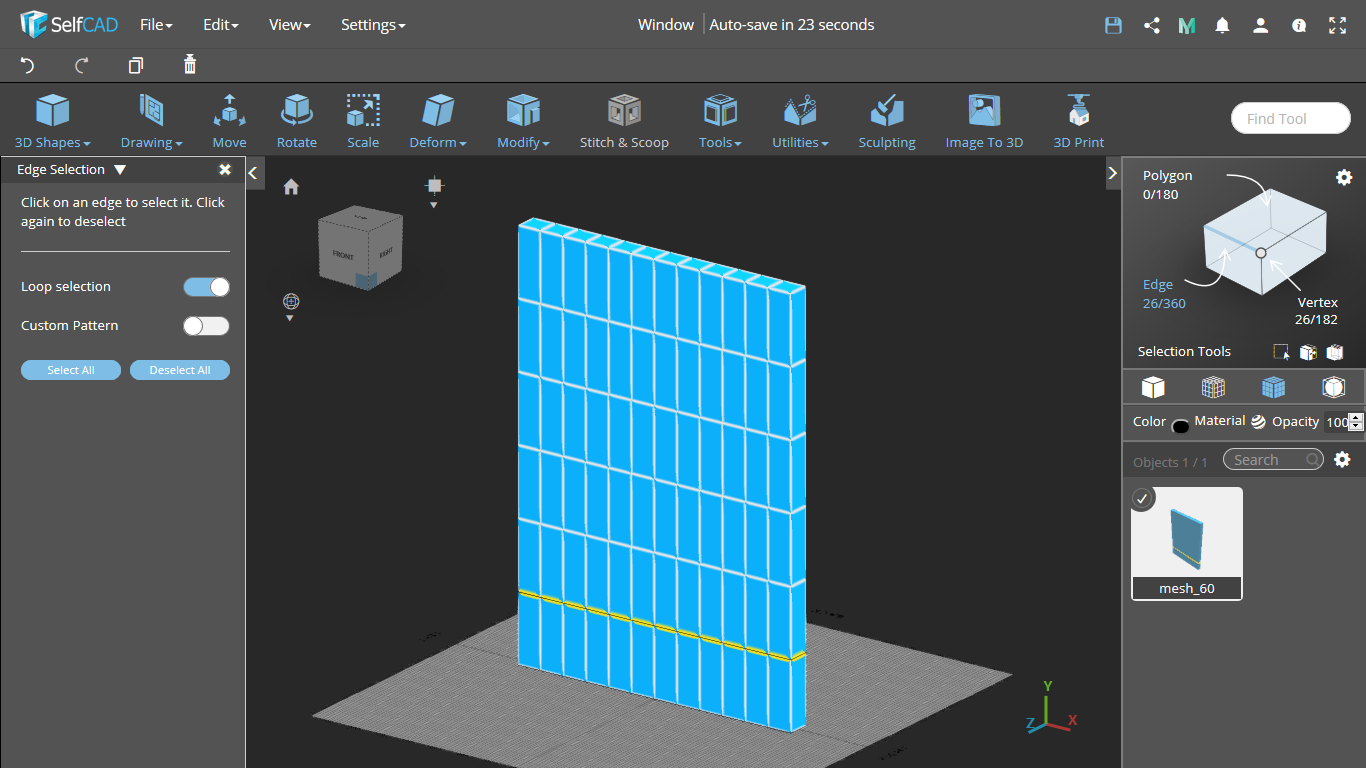Screen dimensions: 1366x768
Task: Open the MyMiniFactory M icon
Action: (x=1187, y=26)
